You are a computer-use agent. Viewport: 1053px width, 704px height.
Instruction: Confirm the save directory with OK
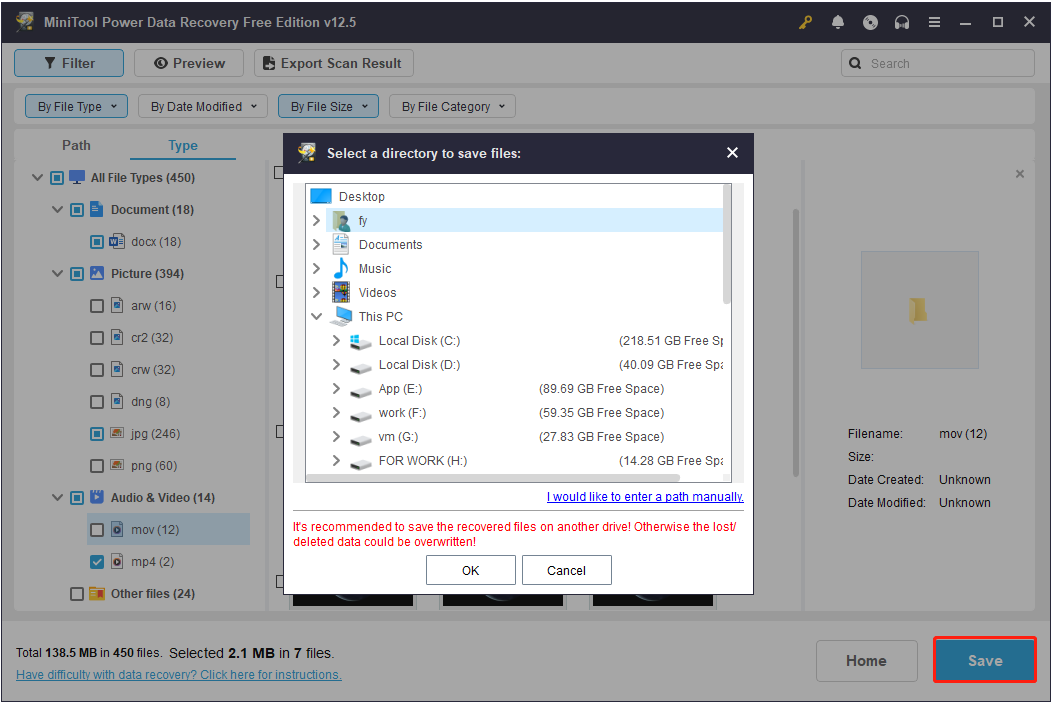(470, 570)
